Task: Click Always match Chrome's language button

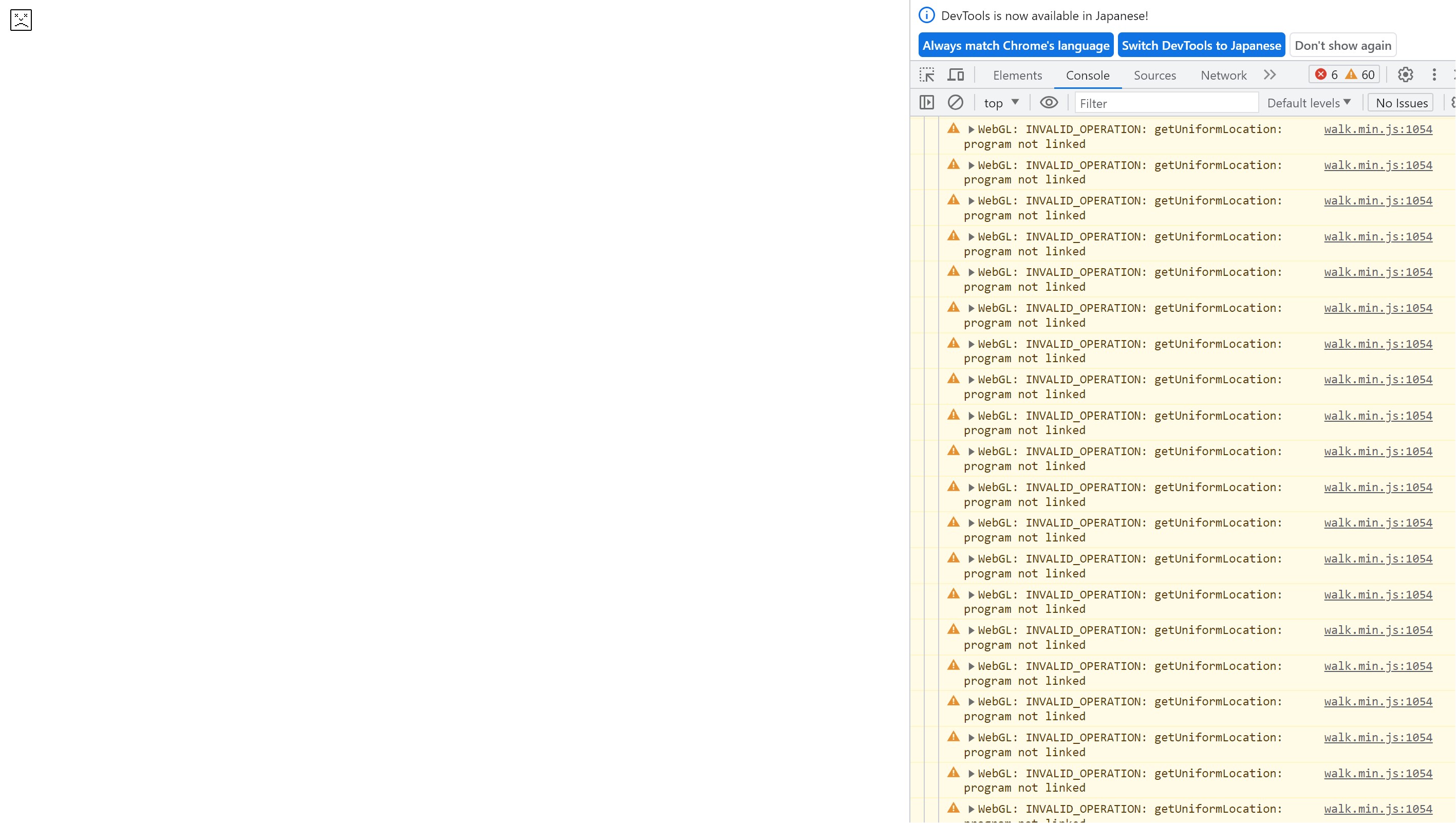Action: [x=1016, y=45]
